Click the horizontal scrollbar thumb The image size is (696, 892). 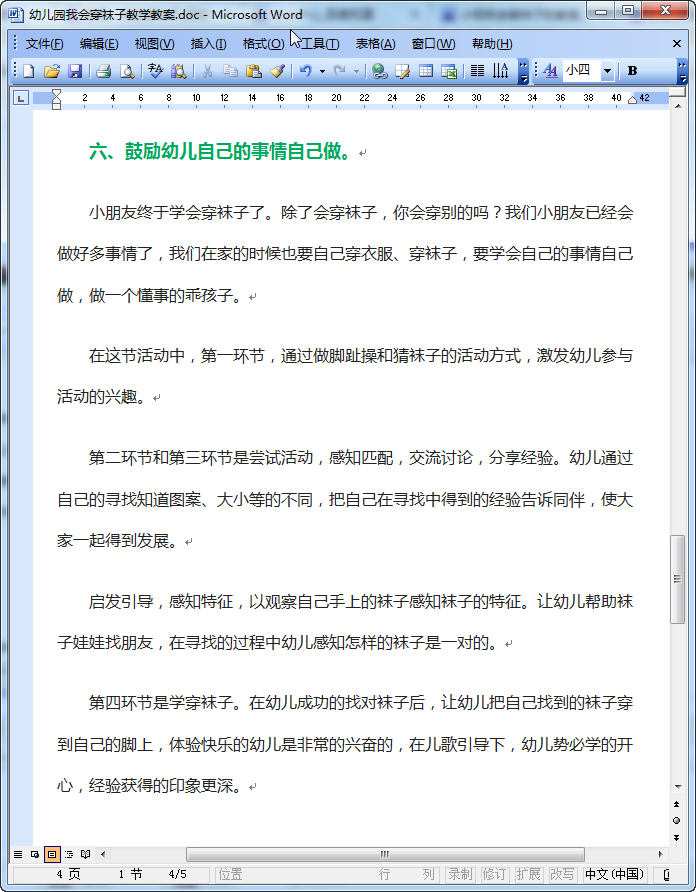click(x=385, y=854)
